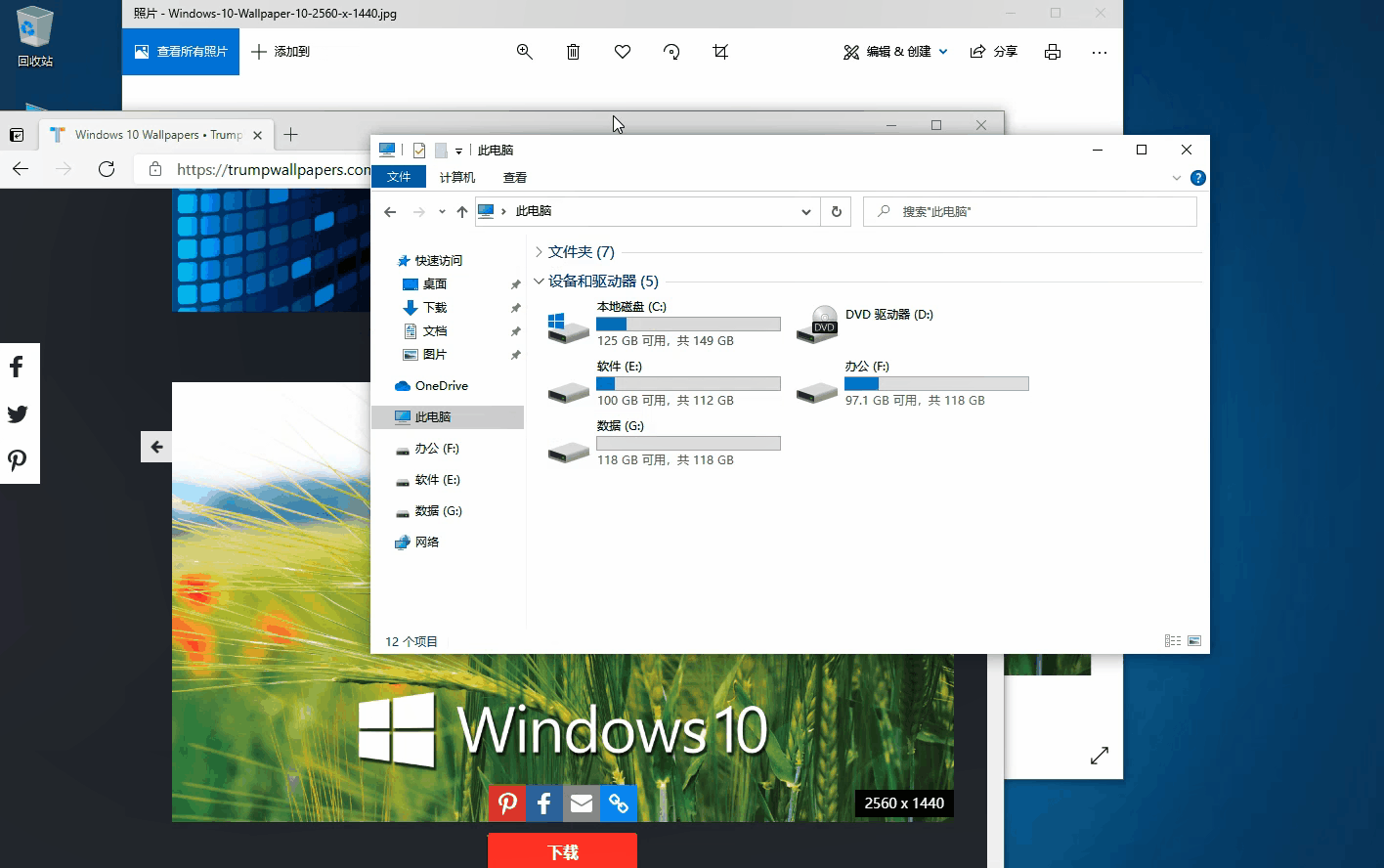Open the three-dot more menu in Photos

[1100, 52]
